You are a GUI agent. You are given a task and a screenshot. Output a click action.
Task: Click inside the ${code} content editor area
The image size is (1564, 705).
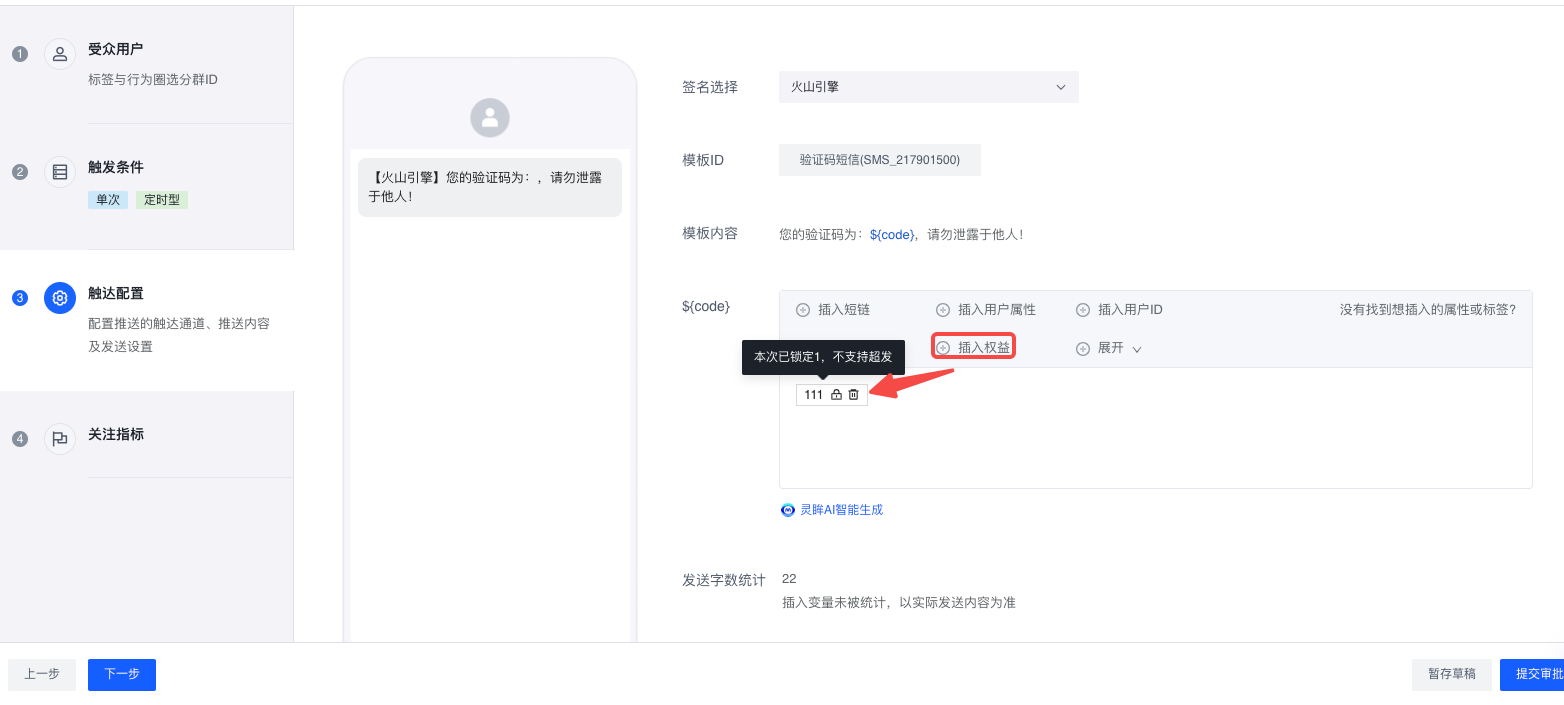pyautogui.click(x=1155, y=440)
